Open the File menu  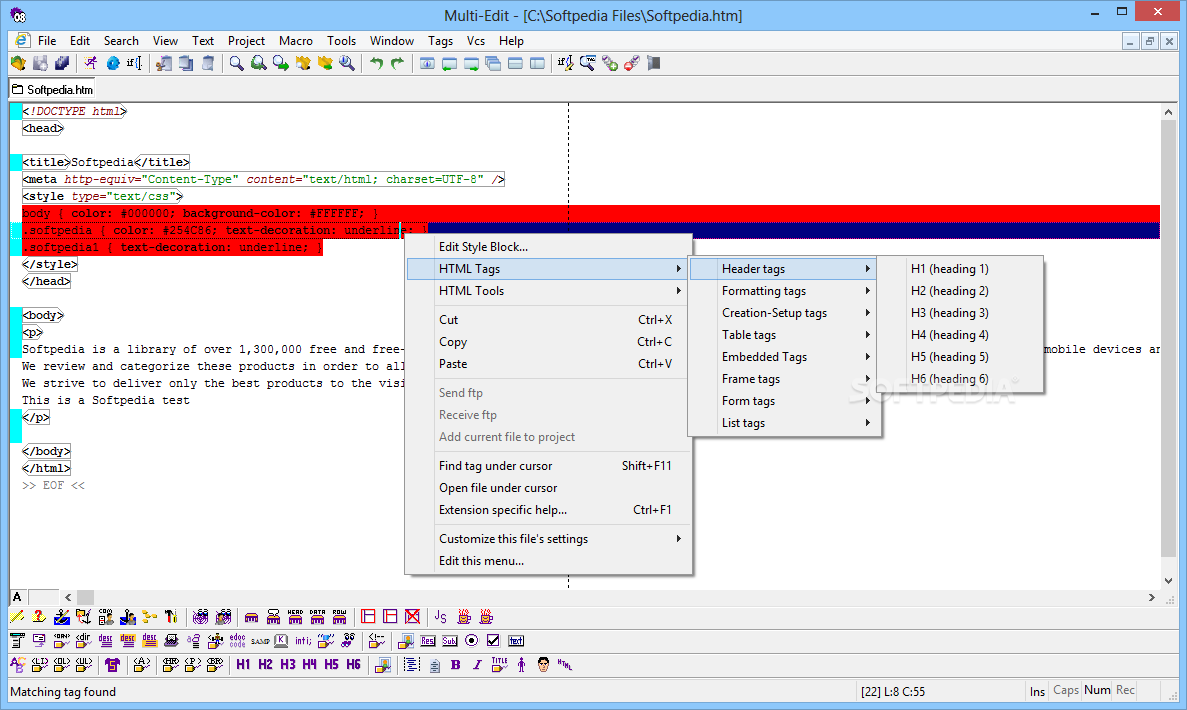(47, 41)
